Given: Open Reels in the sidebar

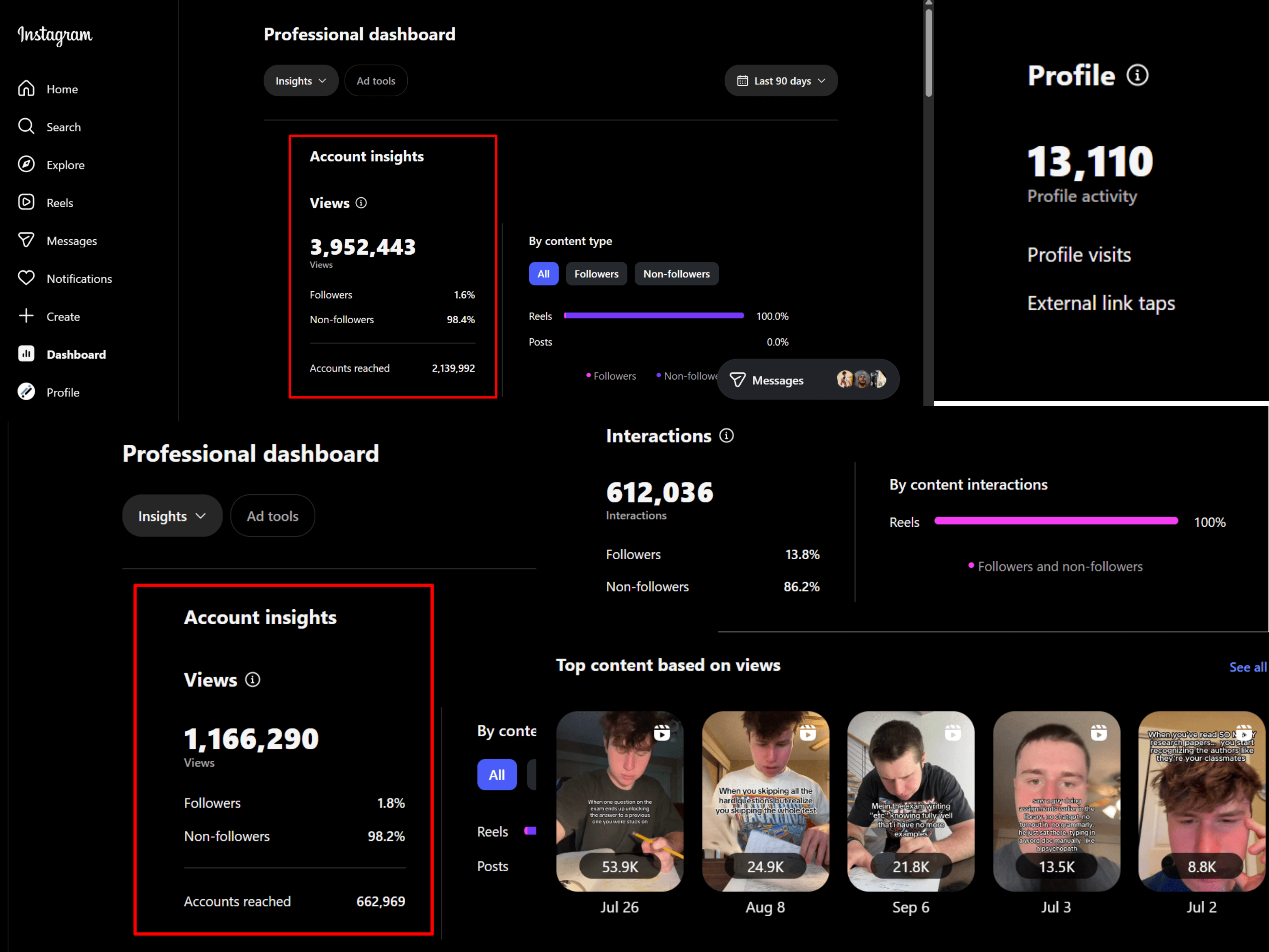Looking at the screenshot, I should 45,203.
